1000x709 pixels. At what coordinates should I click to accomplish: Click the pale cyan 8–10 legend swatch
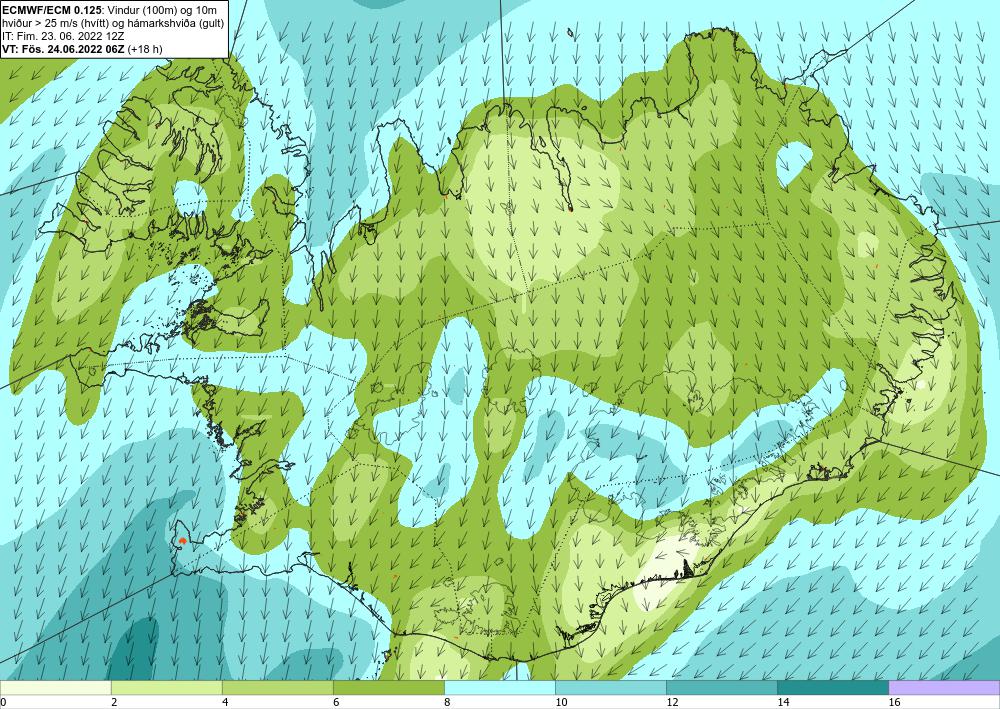(500, 688)
